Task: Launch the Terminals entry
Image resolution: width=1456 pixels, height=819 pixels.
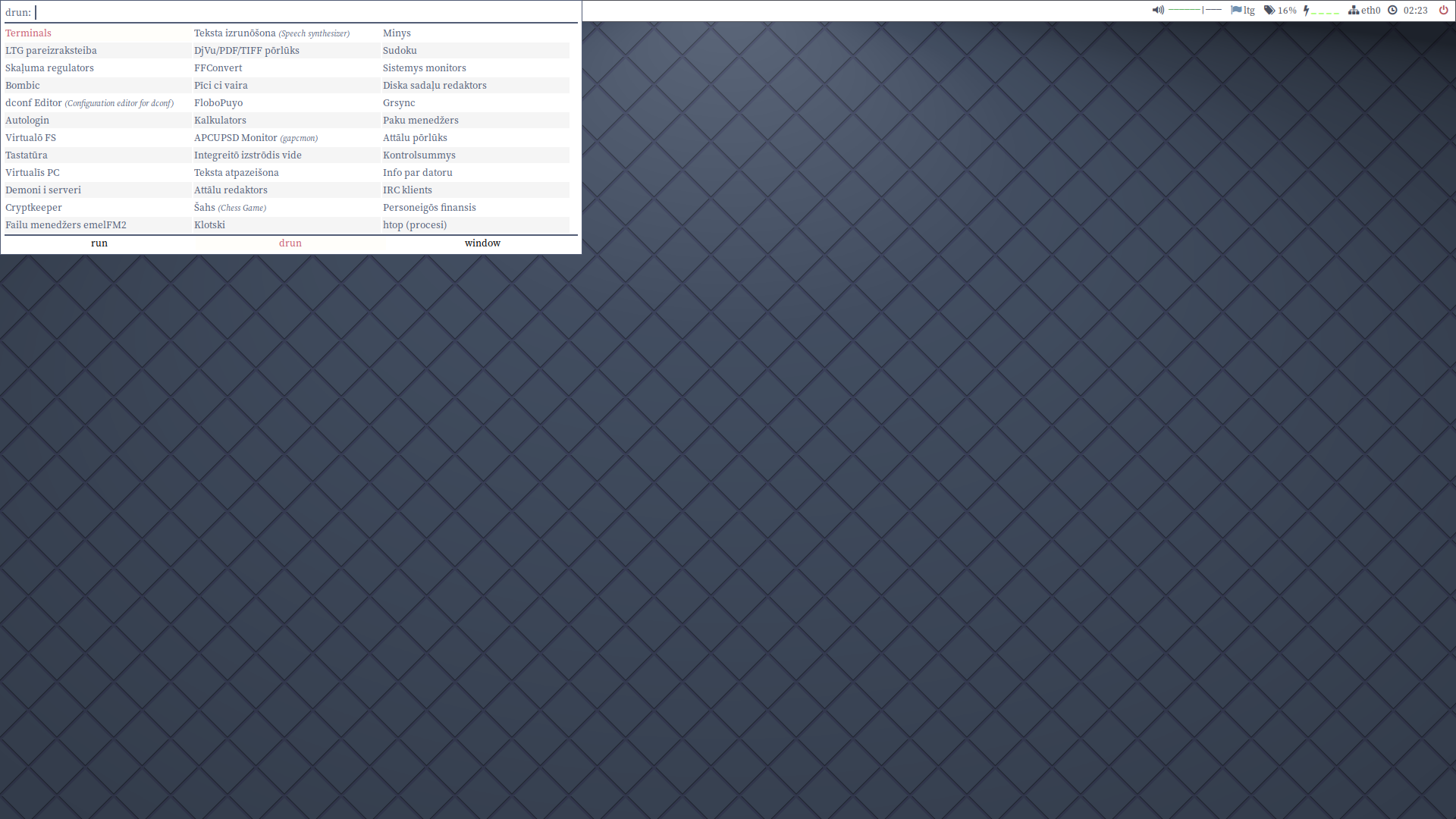Action: point(97,33)
